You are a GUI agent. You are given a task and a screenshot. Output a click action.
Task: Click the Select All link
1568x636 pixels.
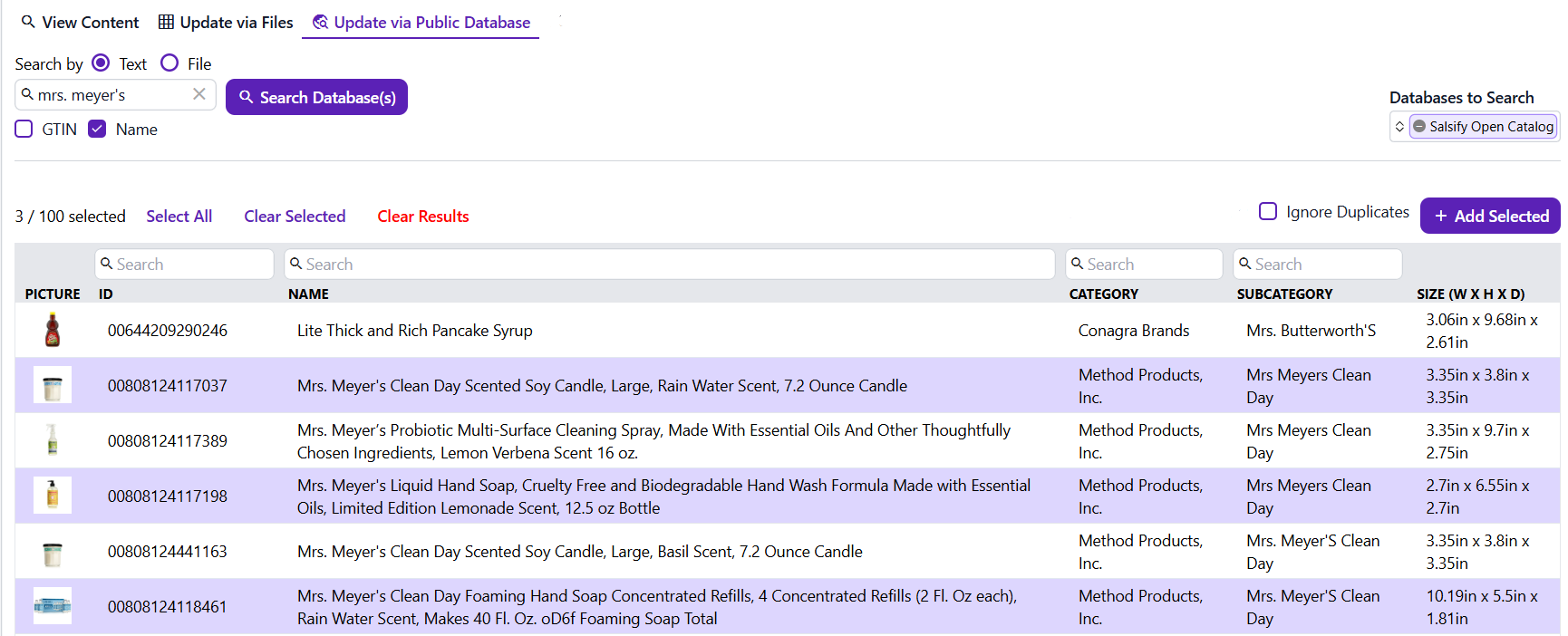click(x=179, y=217)
